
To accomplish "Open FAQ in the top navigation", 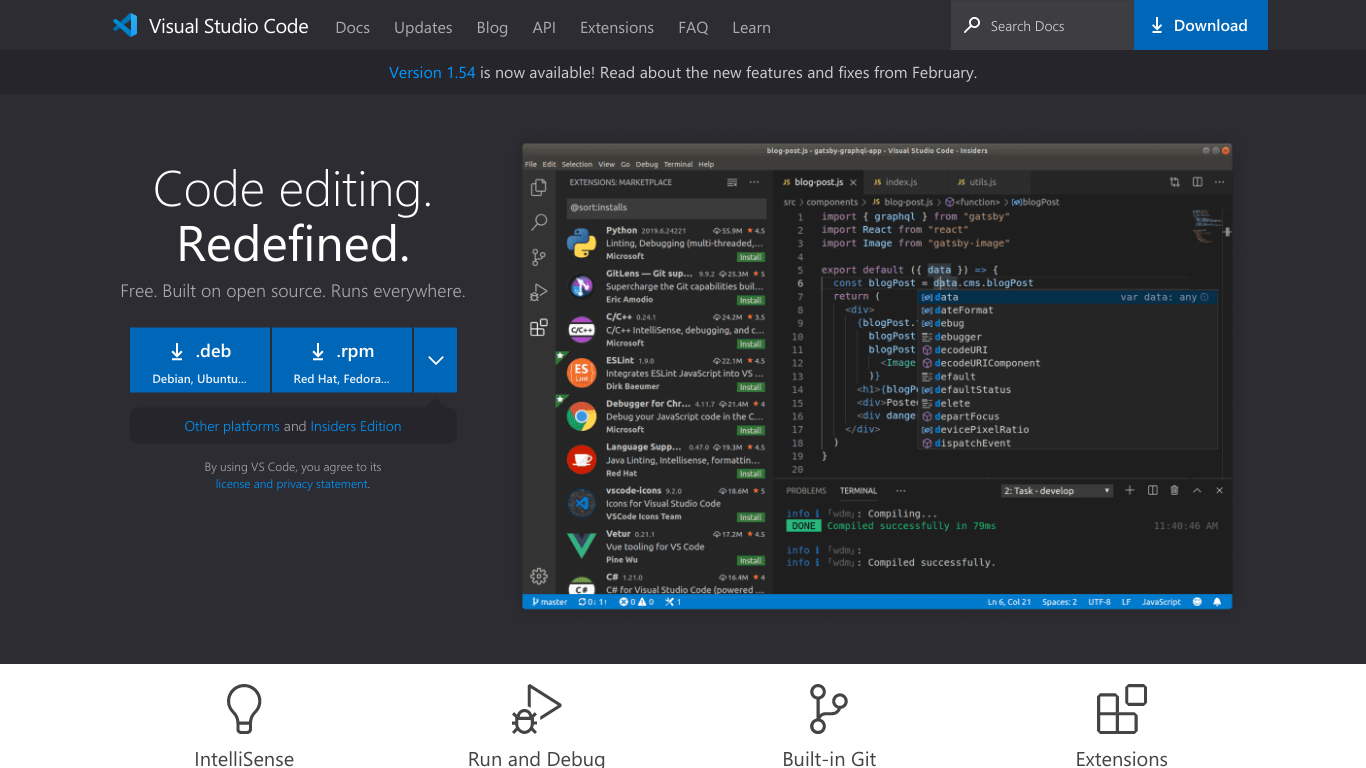I will [693, 27].
